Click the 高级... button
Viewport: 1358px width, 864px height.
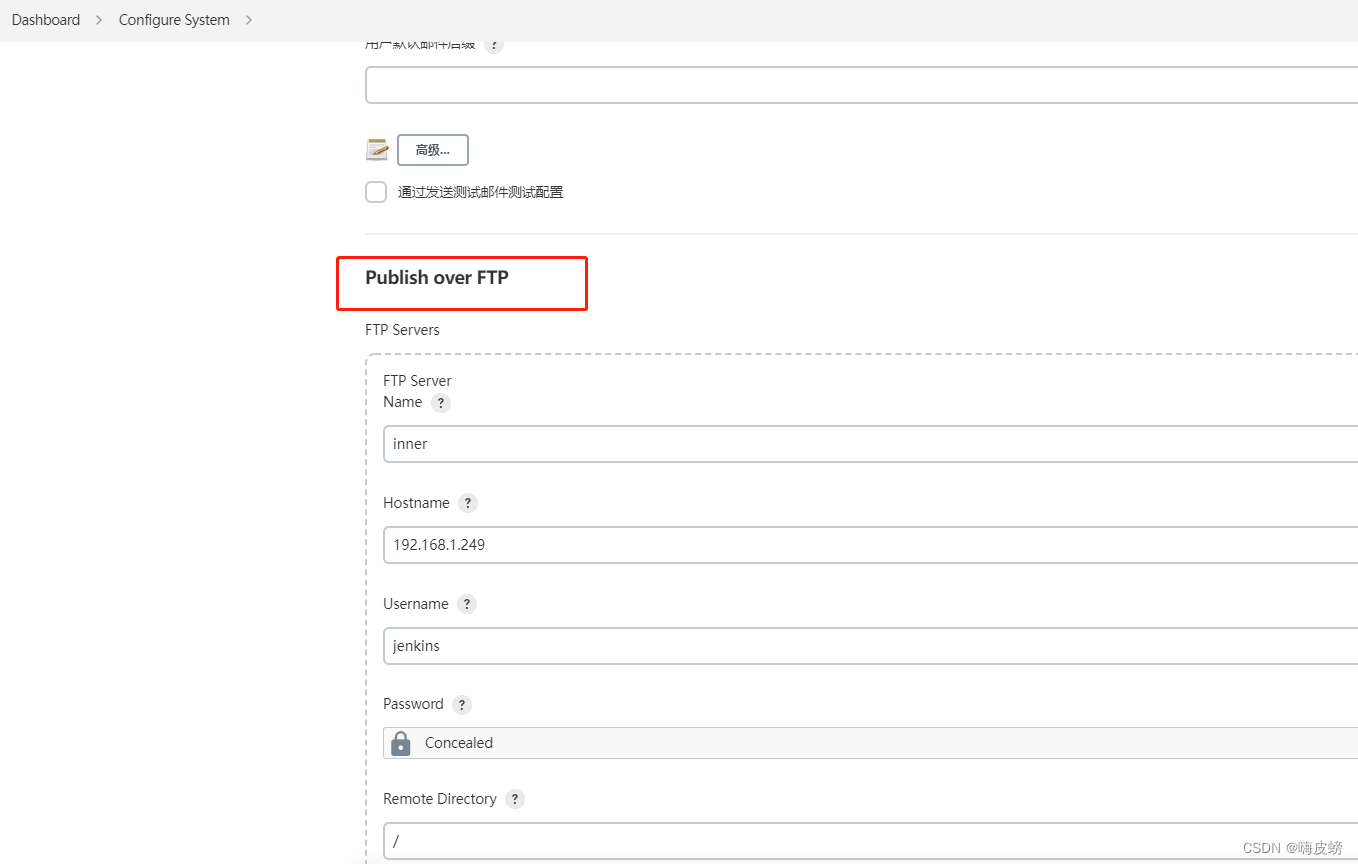(432, 149)
